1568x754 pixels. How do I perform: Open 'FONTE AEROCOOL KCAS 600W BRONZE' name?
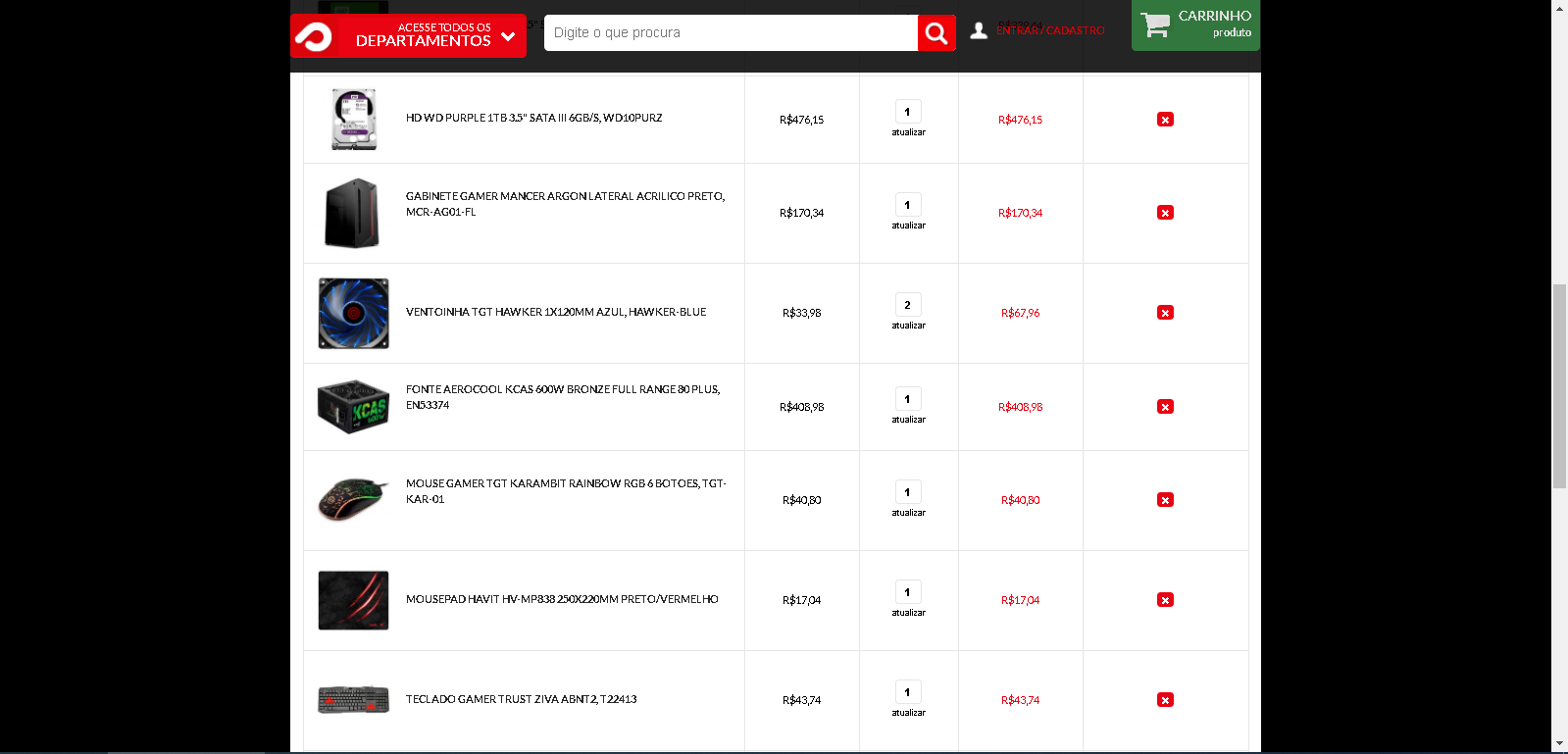point(563,397)
